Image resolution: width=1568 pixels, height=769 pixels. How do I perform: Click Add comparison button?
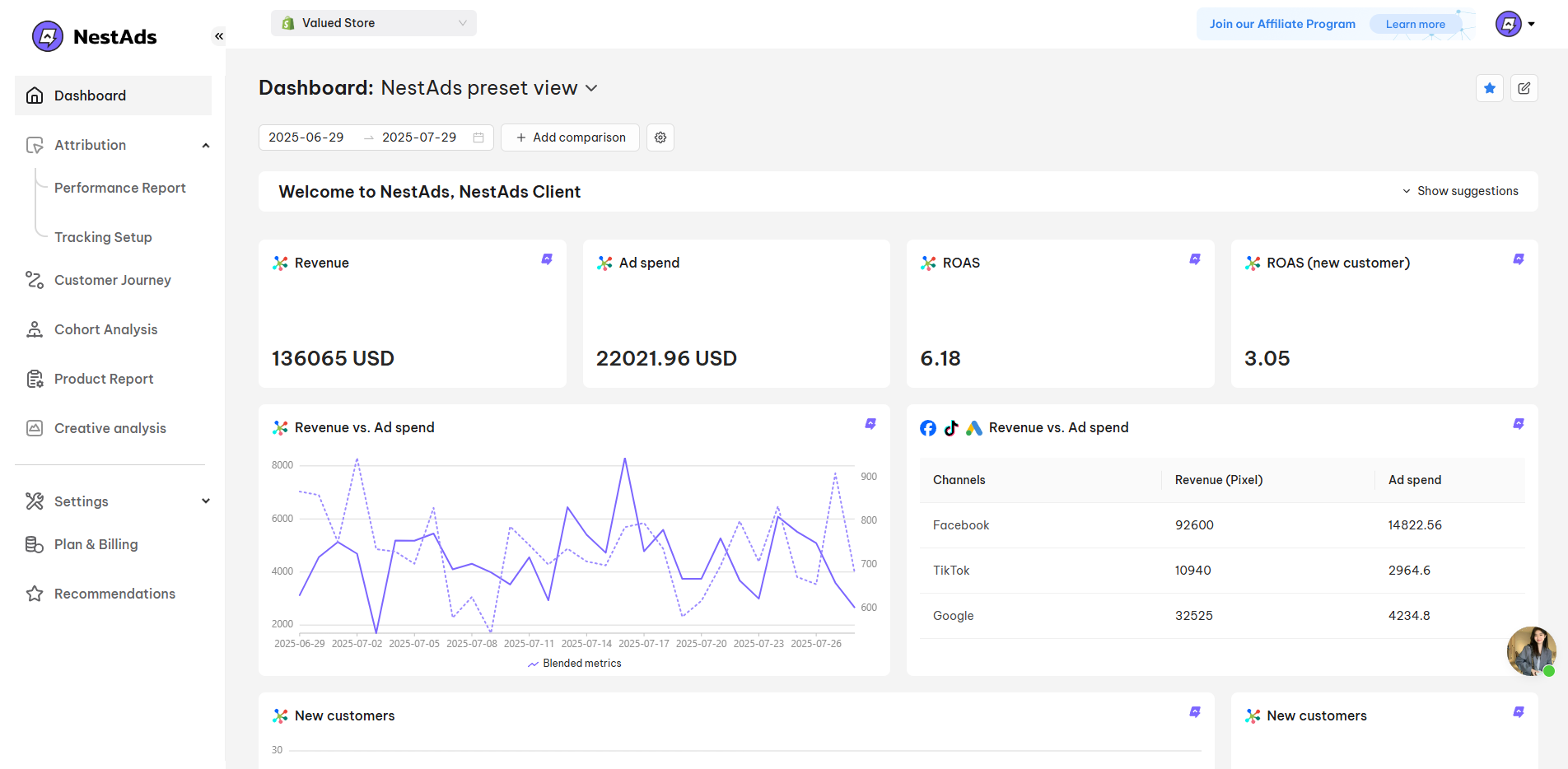point(571,137)
